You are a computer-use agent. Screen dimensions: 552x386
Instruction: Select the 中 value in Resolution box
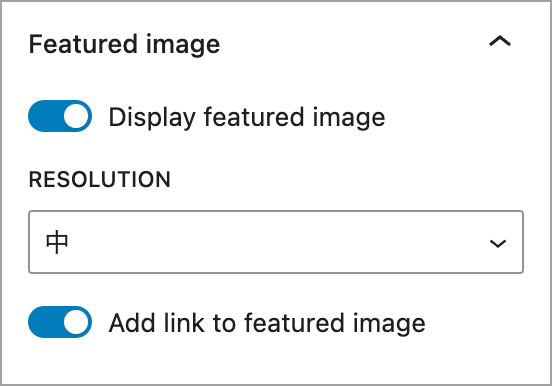tap(57, 242)
